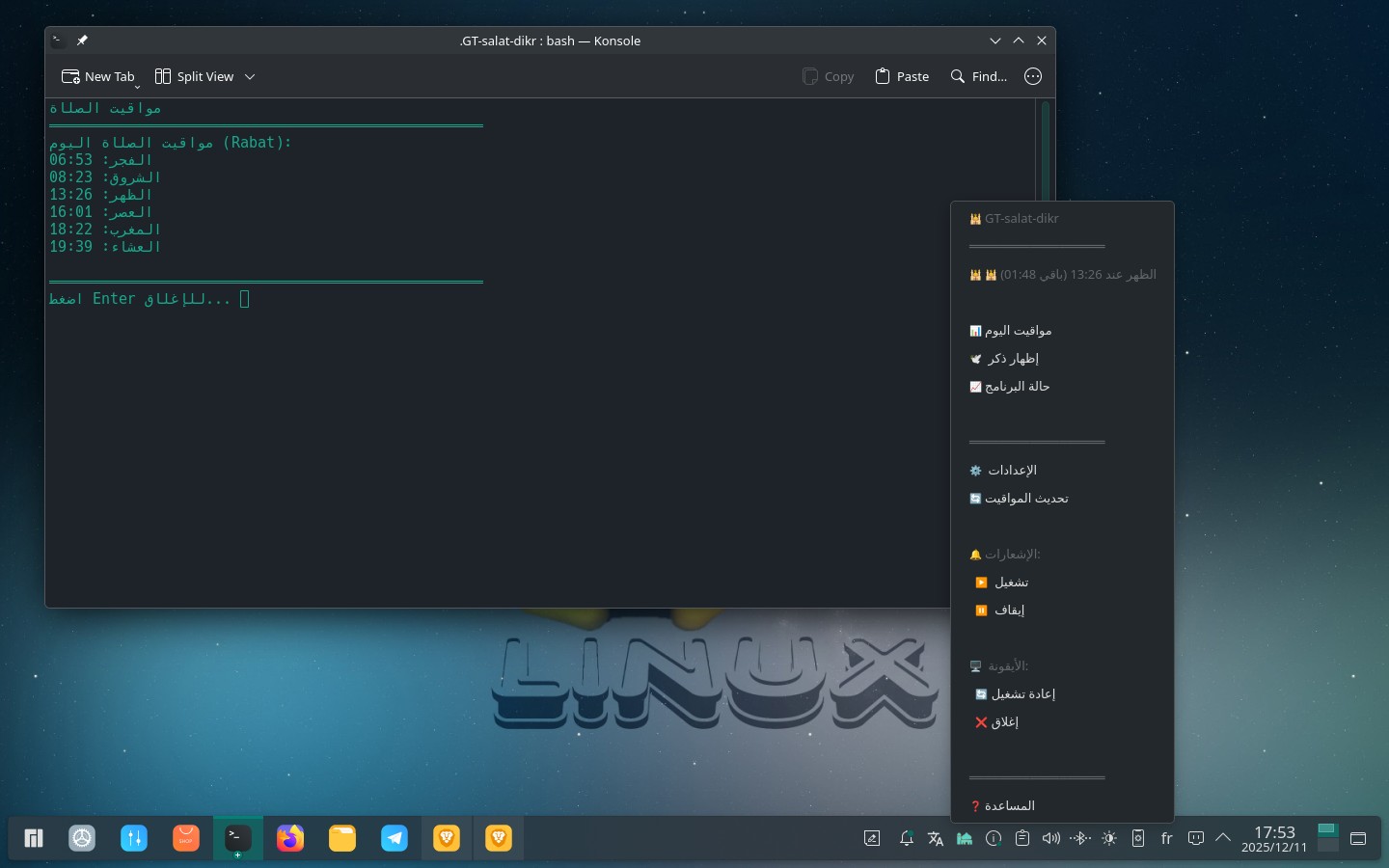The height and width of the screenshot is (868, 1389).
Task: Launch Firefox from the taskbar
Action: click(x=290, y=838)
